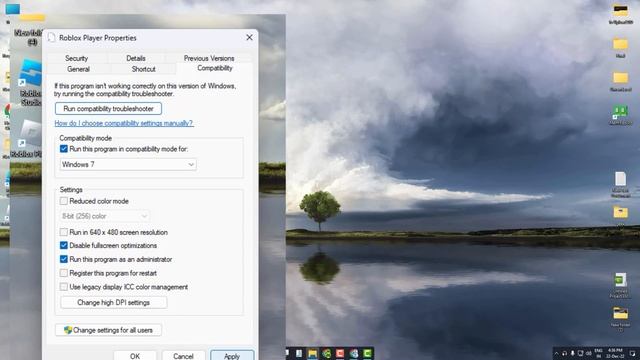Close the Roblox Player Properties dialog

coord(249,38)
